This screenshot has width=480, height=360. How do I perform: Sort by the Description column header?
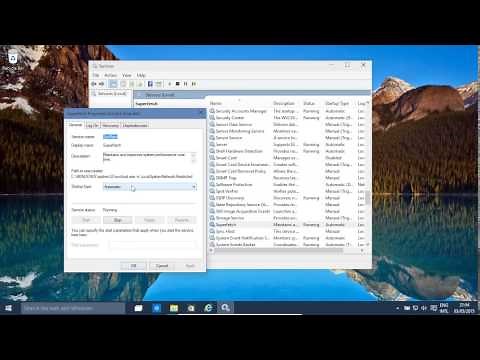click(286, 103)
